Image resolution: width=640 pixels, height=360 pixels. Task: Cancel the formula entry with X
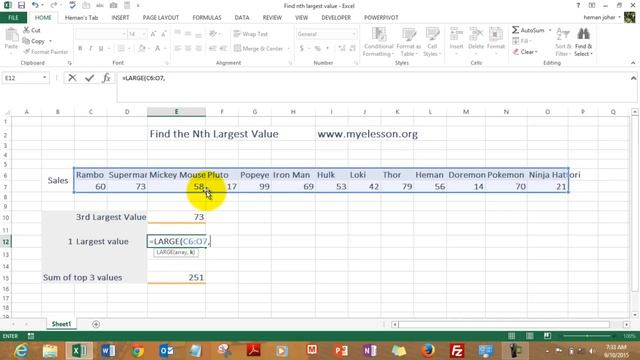[x=72, y=78]
